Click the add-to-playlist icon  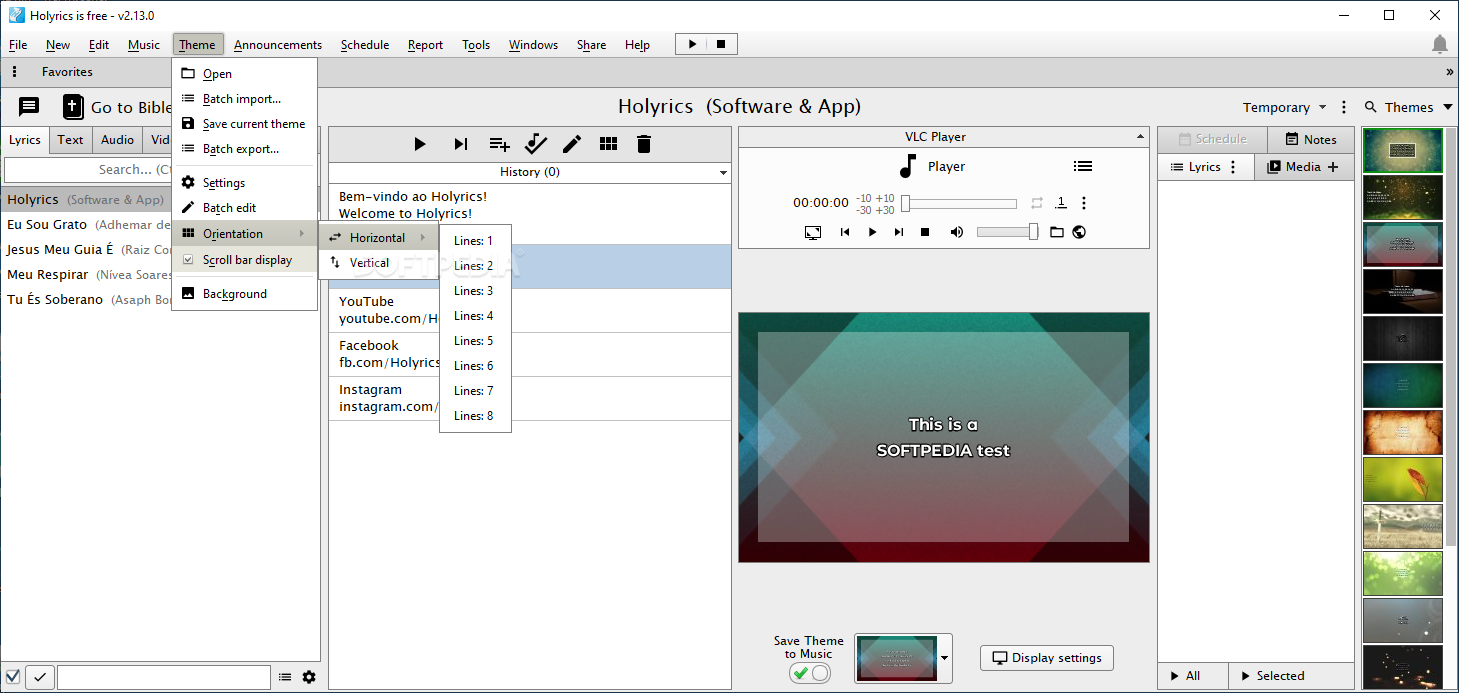click(499, 144)
